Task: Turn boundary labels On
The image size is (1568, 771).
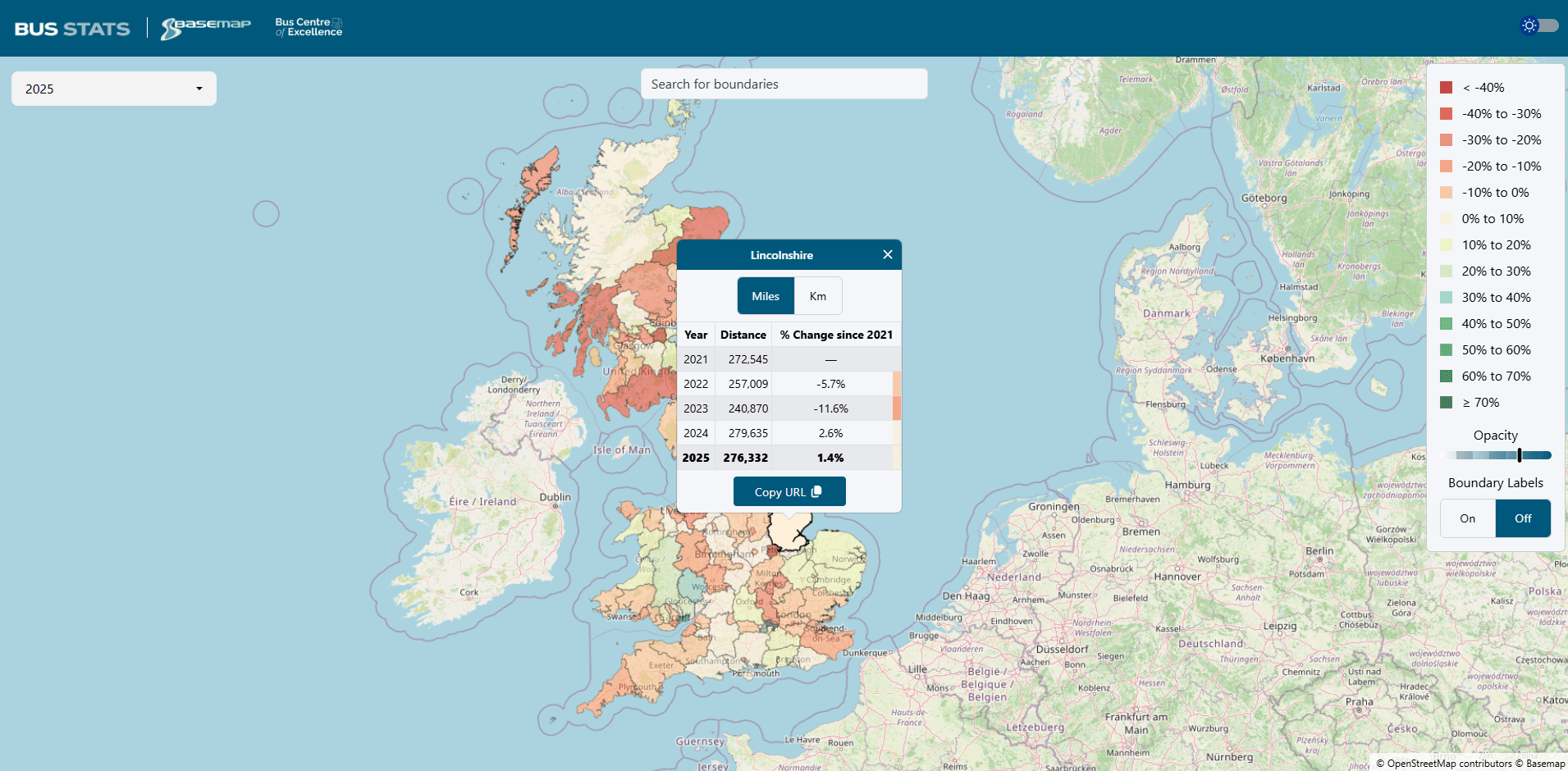Action: coord(1467,518)
